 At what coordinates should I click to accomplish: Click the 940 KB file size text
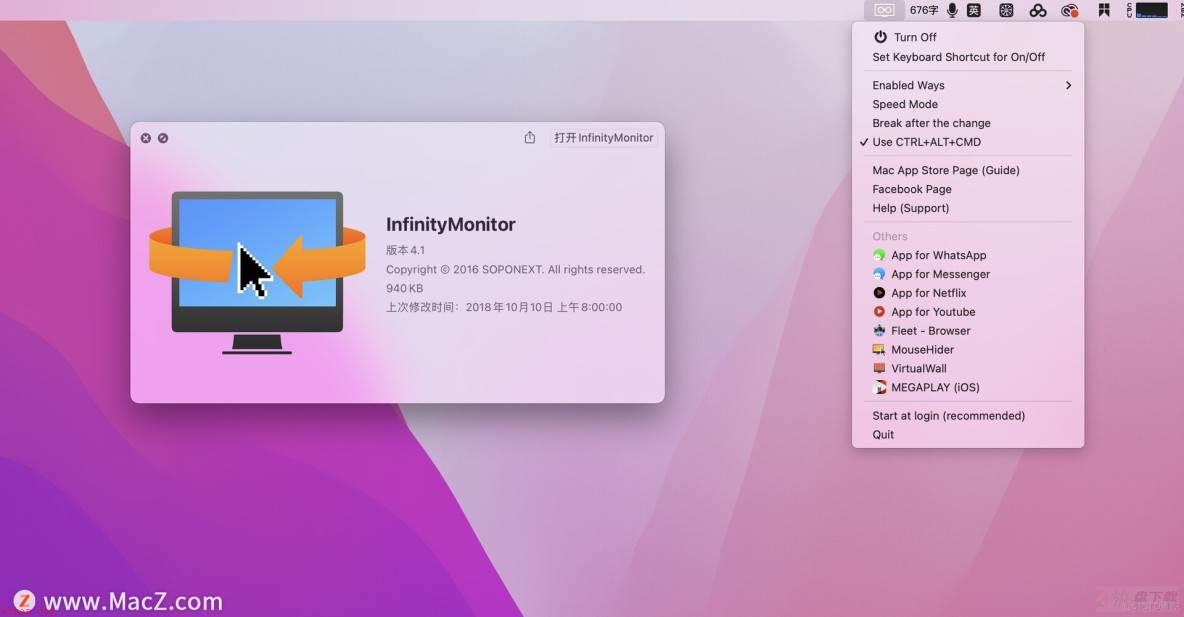pos(405,288)
